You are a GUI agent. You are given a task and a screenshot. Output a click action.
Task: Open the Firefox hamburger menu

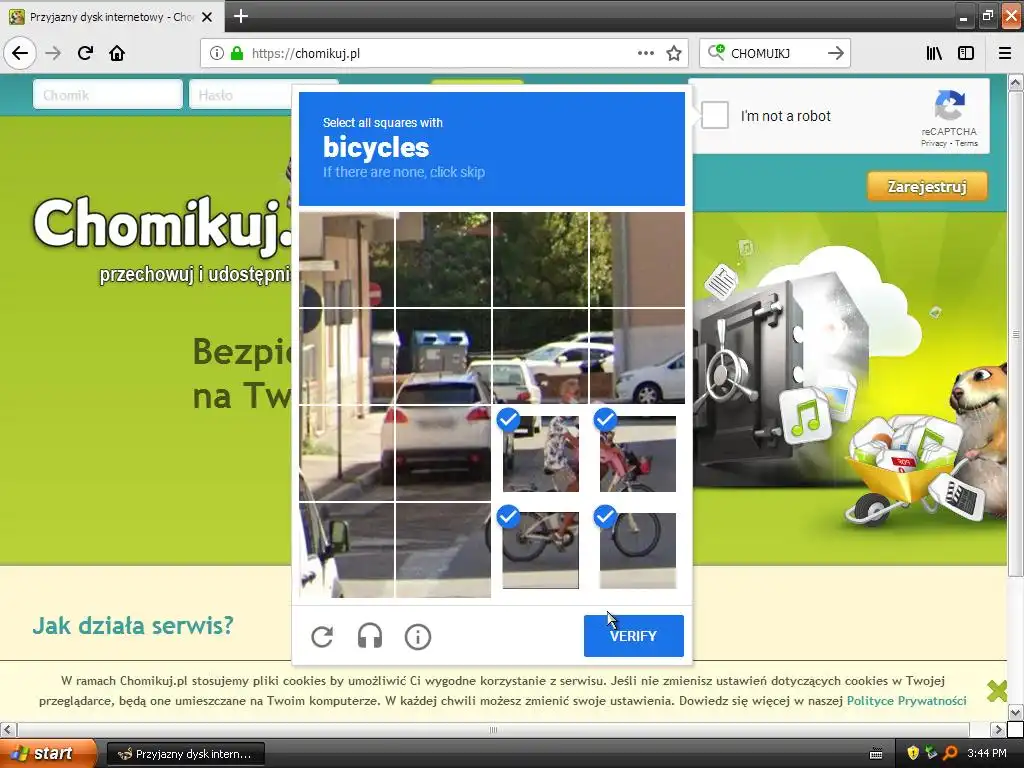coord(1005,53)
